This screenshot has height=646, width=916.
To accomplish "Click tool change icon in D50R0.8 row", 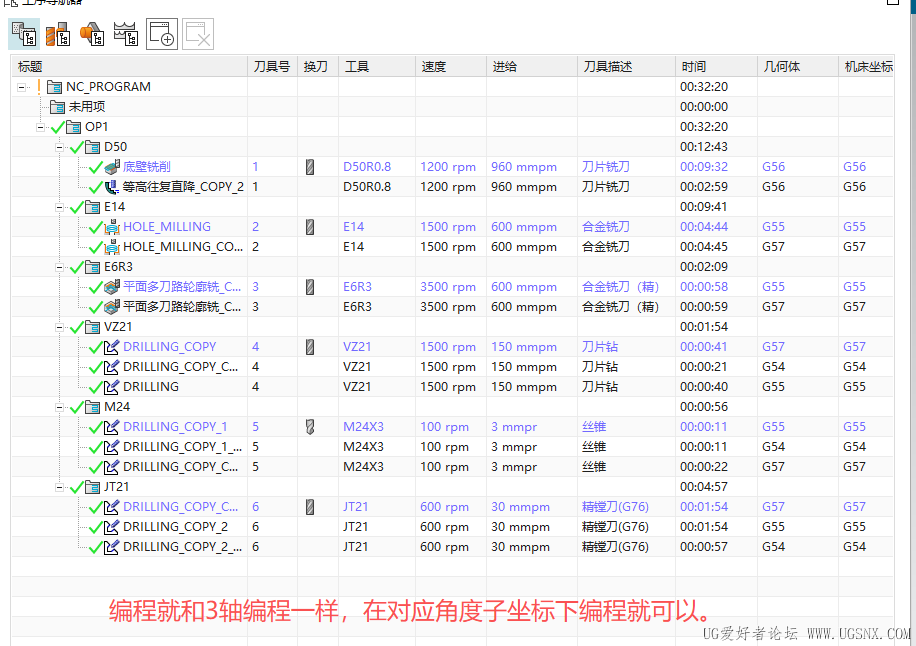I will [310, 167].
